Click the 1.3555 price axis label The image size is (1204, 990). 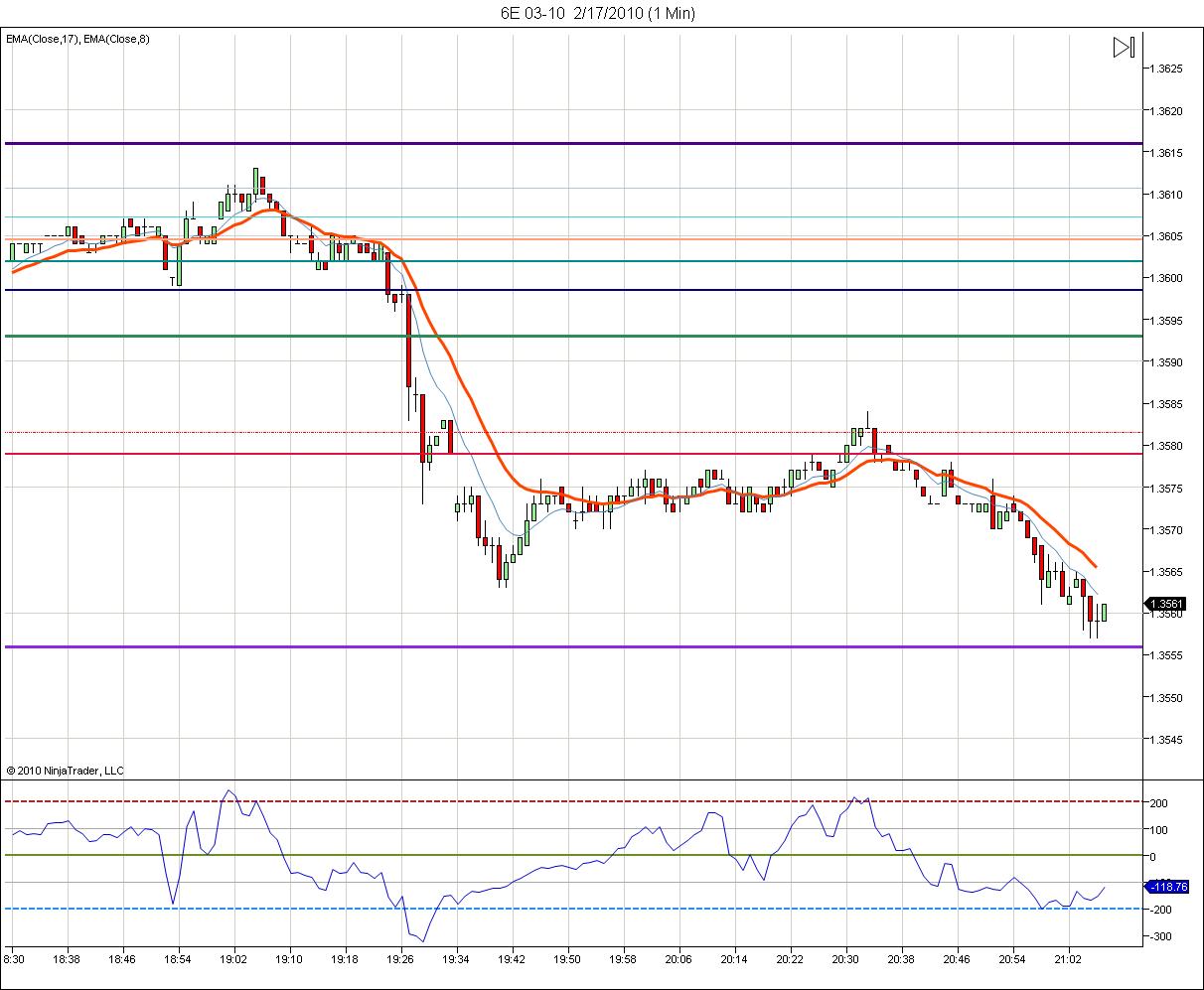click(1166, 655)
